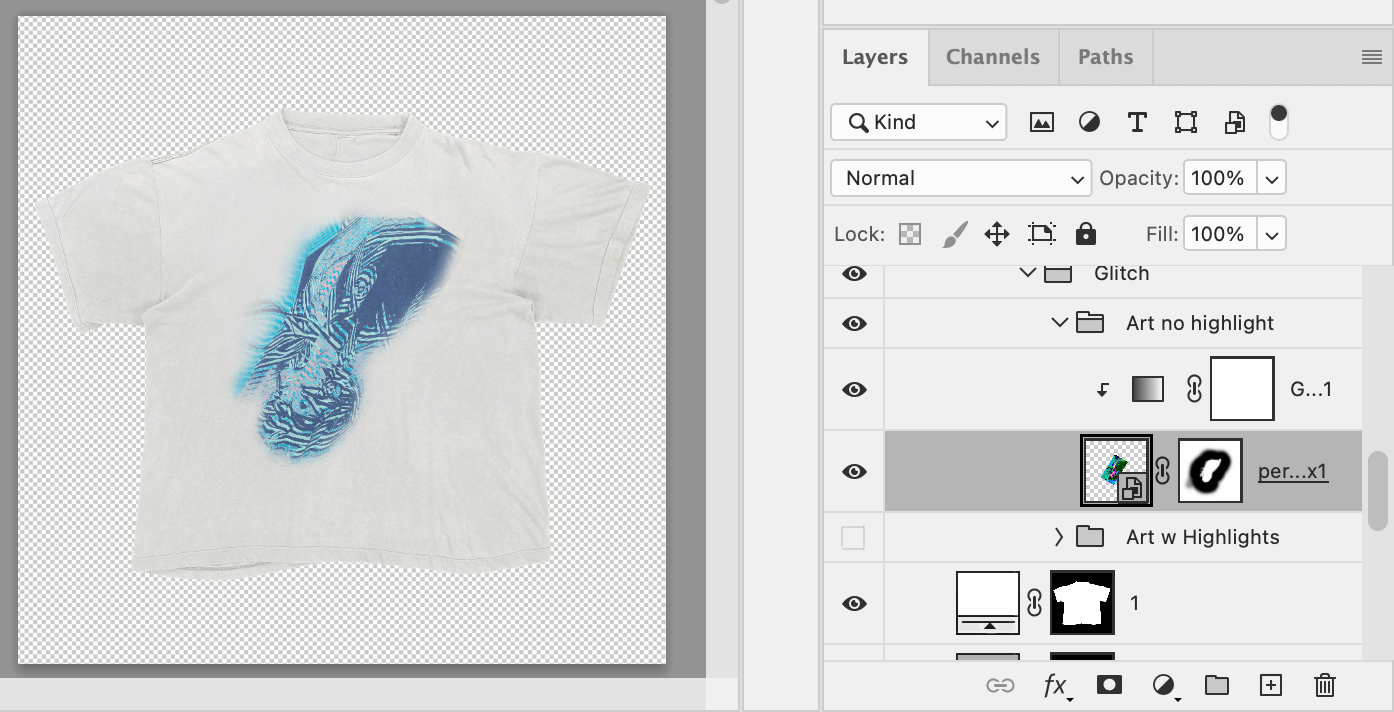The height and width of the screenshot is (712, 1394).
Task: Filter for smart object layers icon
Action: tap(1235, 122)
